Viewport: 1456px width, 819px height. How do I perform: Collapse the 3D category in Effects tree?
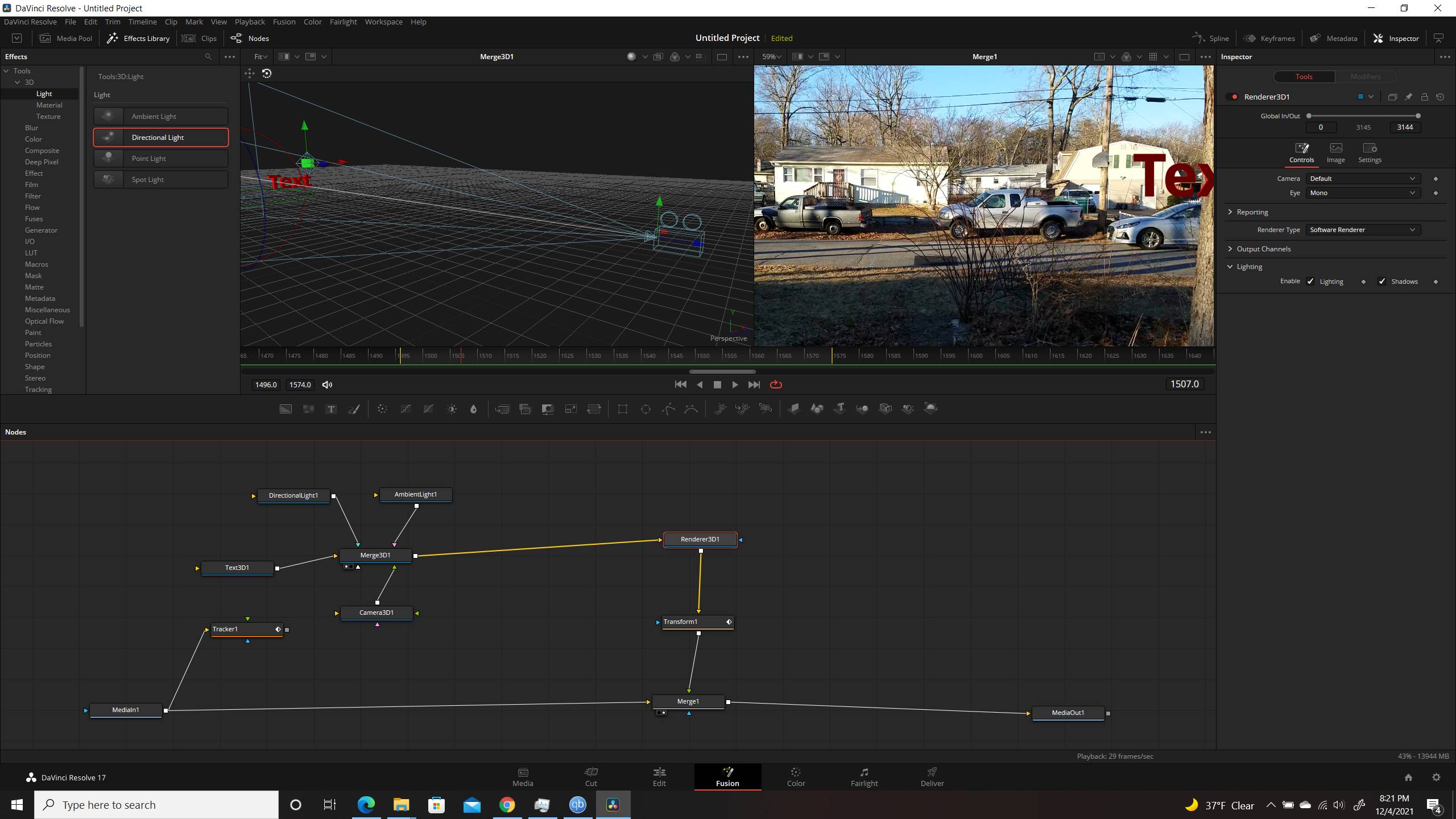18,82
